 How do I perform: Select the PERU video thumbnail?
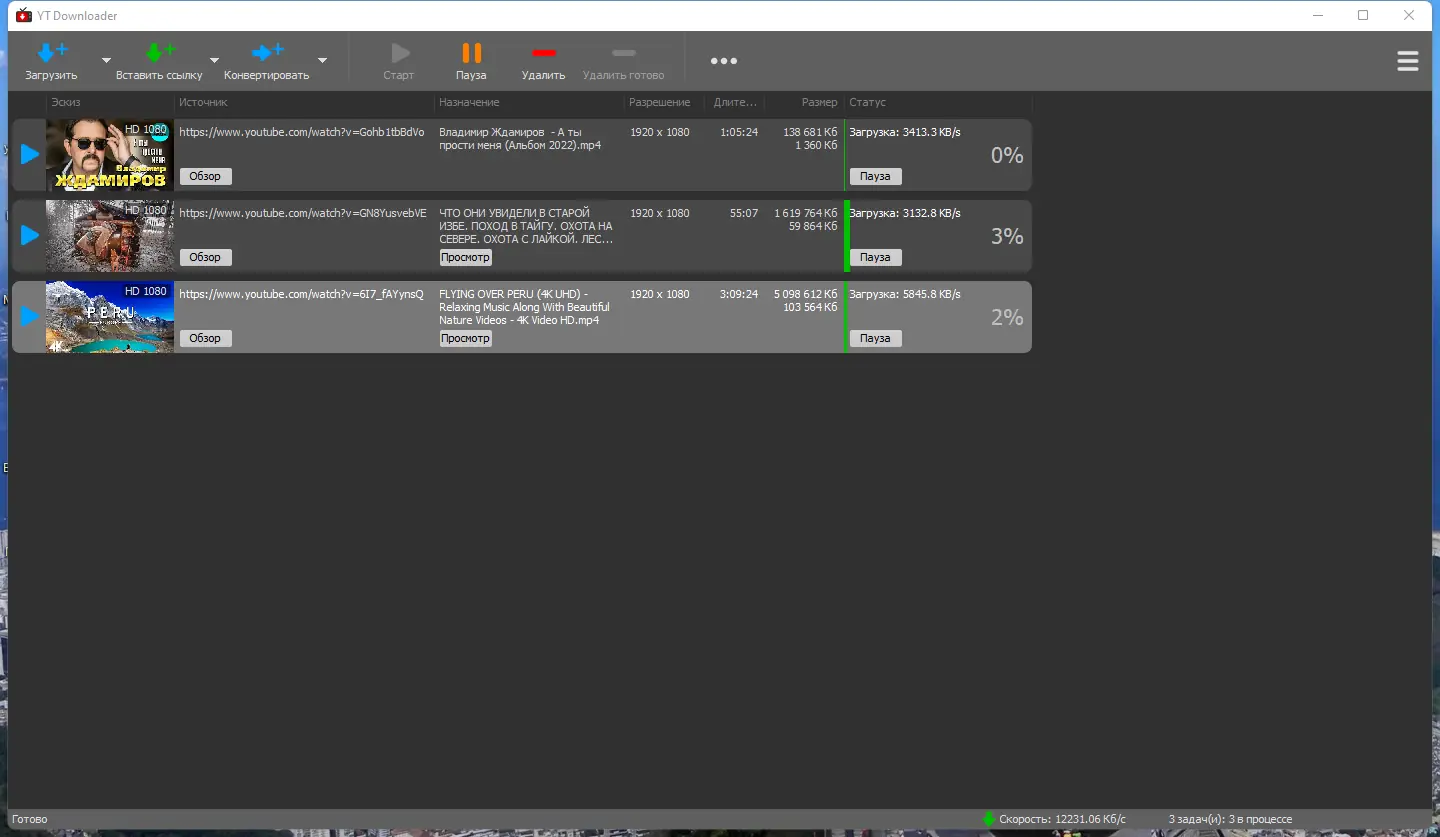coord(110,317)
